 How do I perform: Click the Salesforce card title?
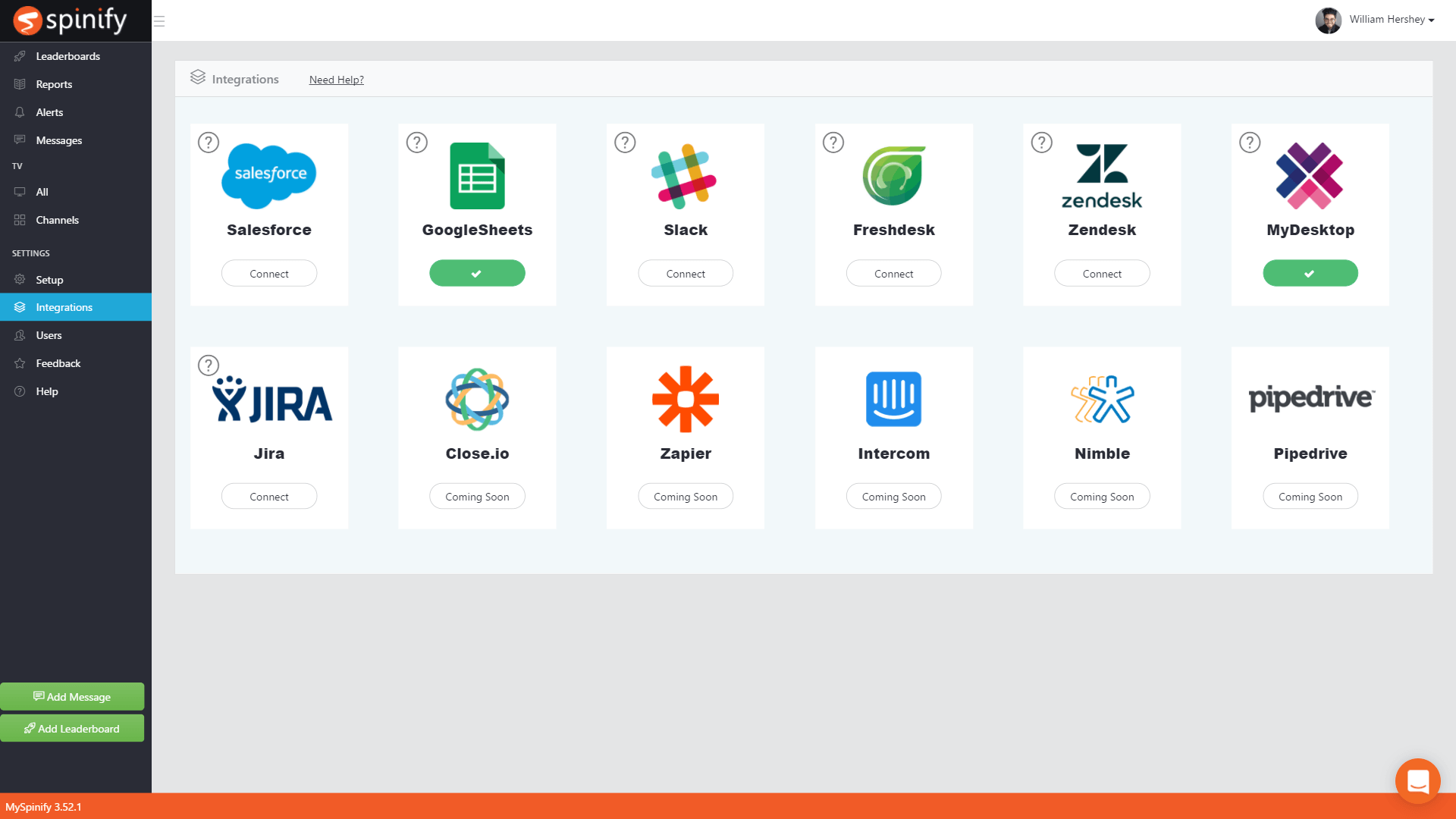269,230
